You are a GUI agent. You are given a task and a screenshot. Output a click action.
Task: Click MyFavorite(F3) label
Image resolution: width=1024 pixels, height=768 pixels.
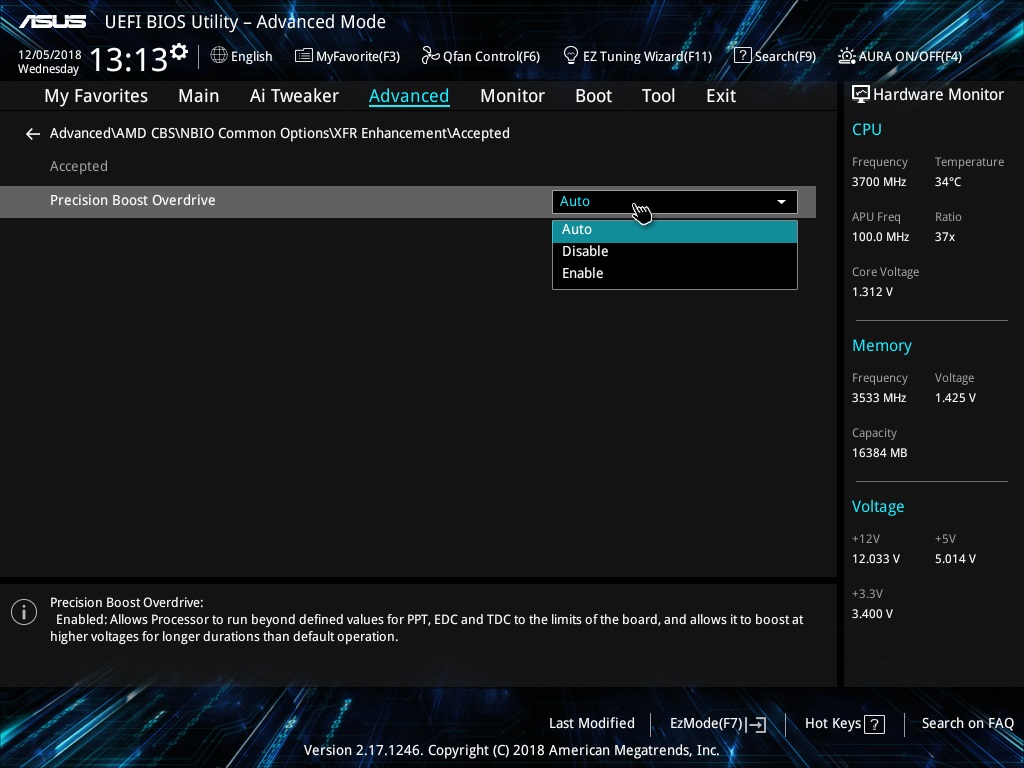358,56
